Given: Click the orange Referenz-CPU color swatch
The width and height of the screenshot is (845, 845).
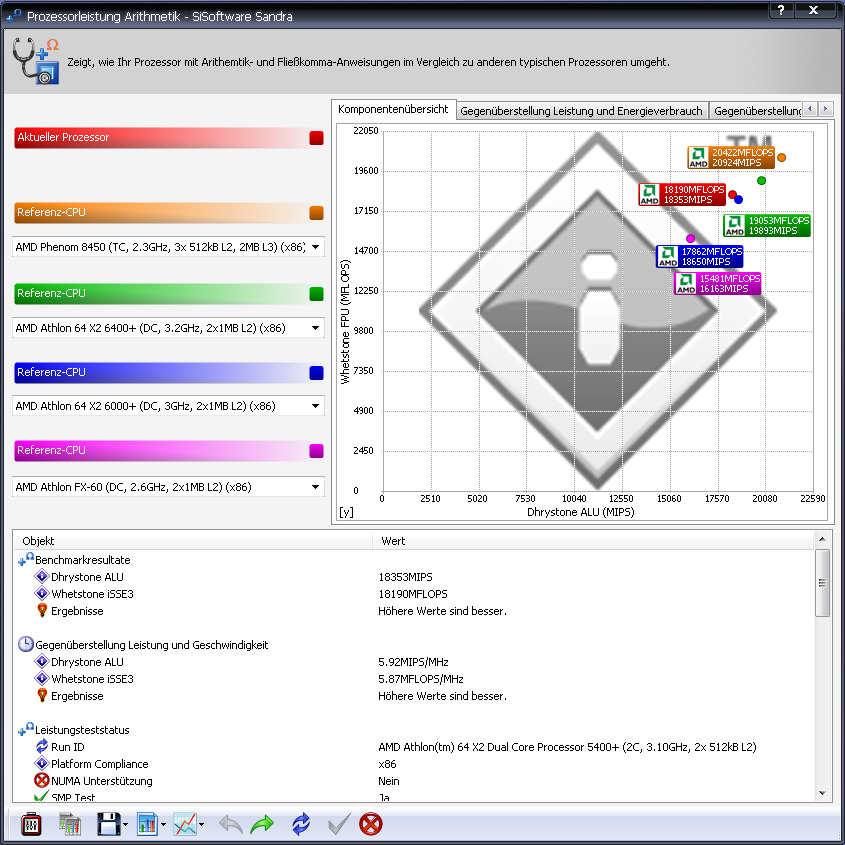Looking at the screenshot, I should point(316,213).
